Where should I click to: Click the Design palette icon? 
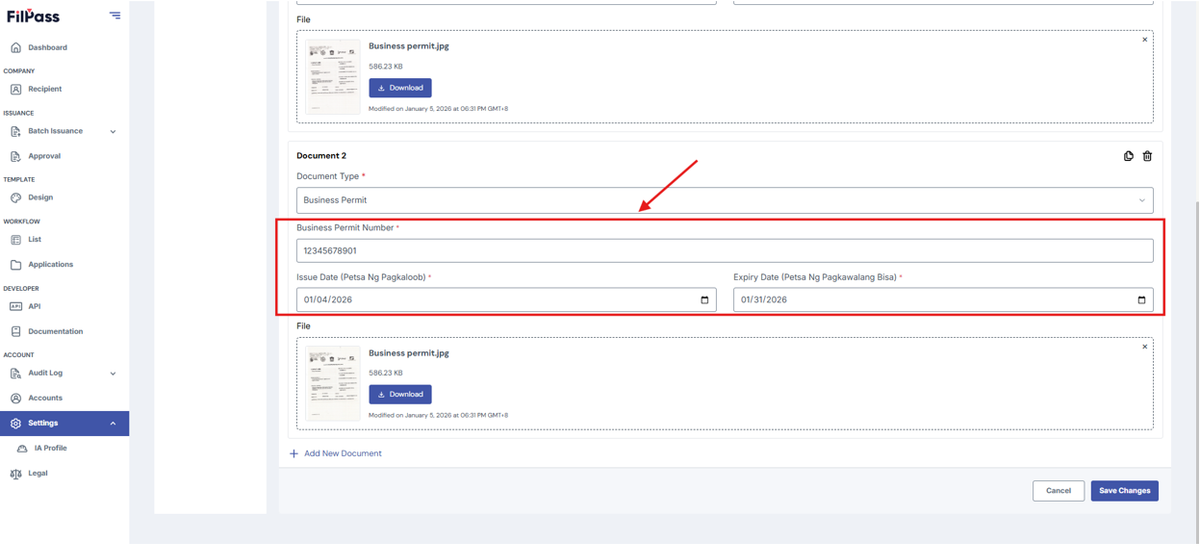click(x=16, y=197)
